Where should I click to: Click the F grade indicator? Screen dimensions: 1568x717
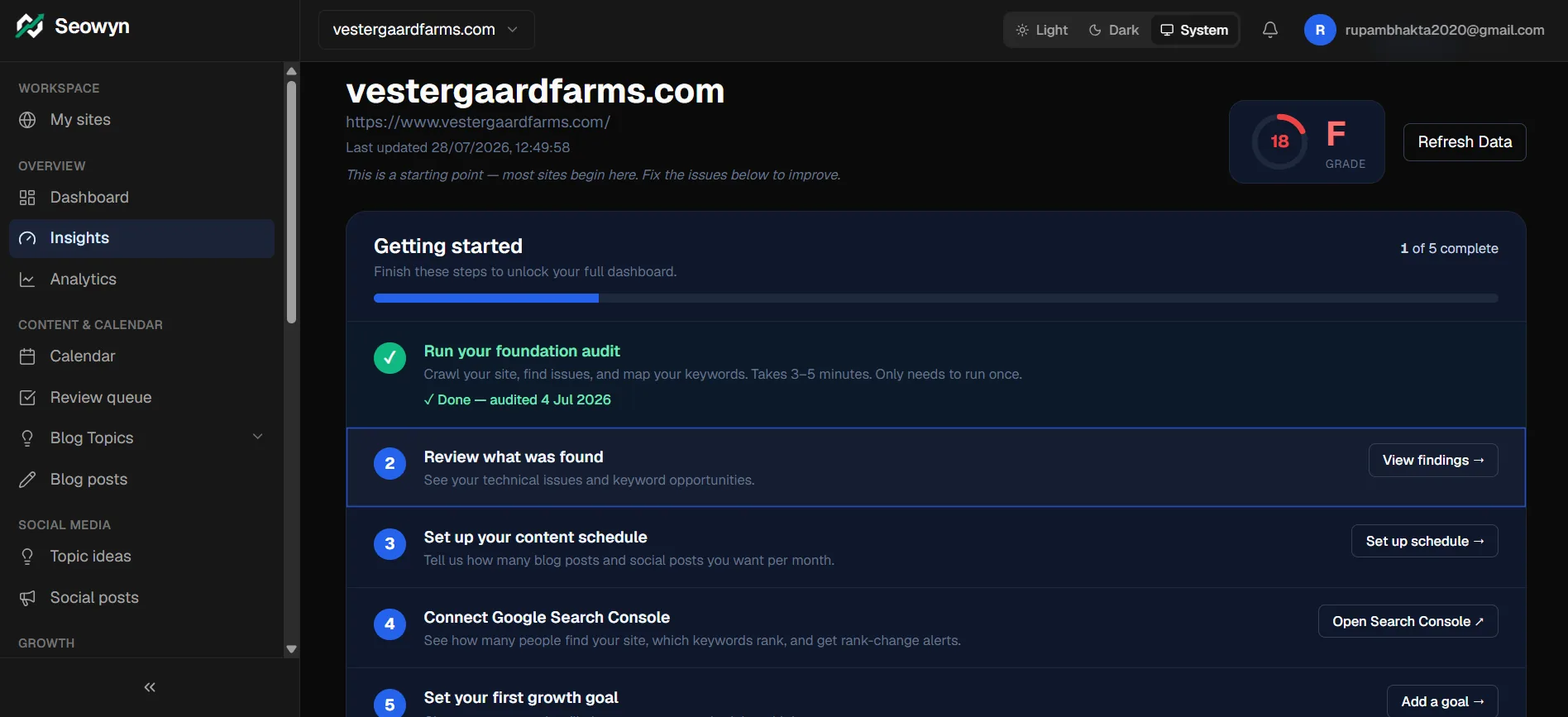(x=1336, y=133)
